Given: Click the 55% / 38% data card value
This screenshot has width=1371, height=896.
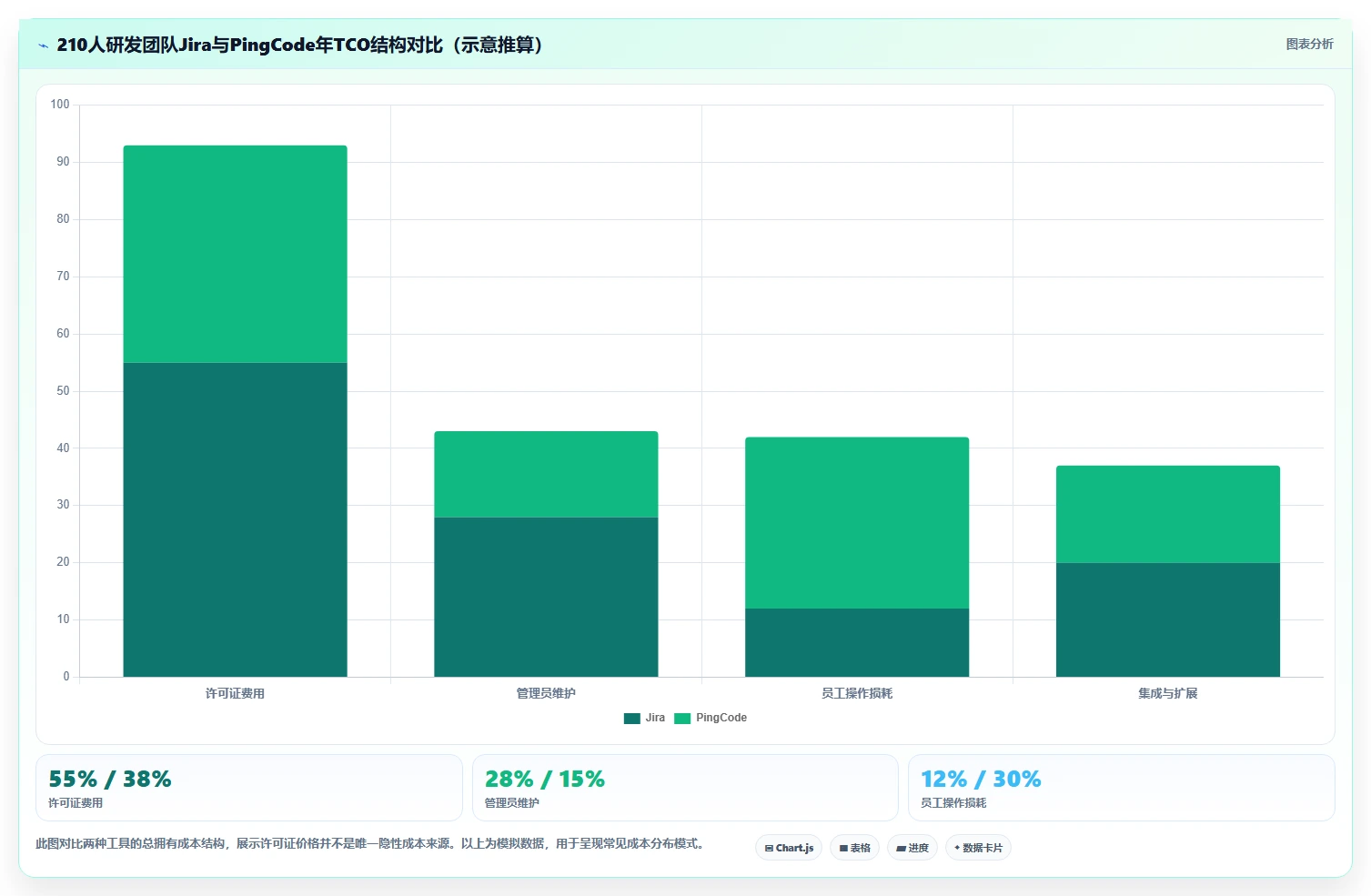Looking at the screenshot, I should (110, 780).
